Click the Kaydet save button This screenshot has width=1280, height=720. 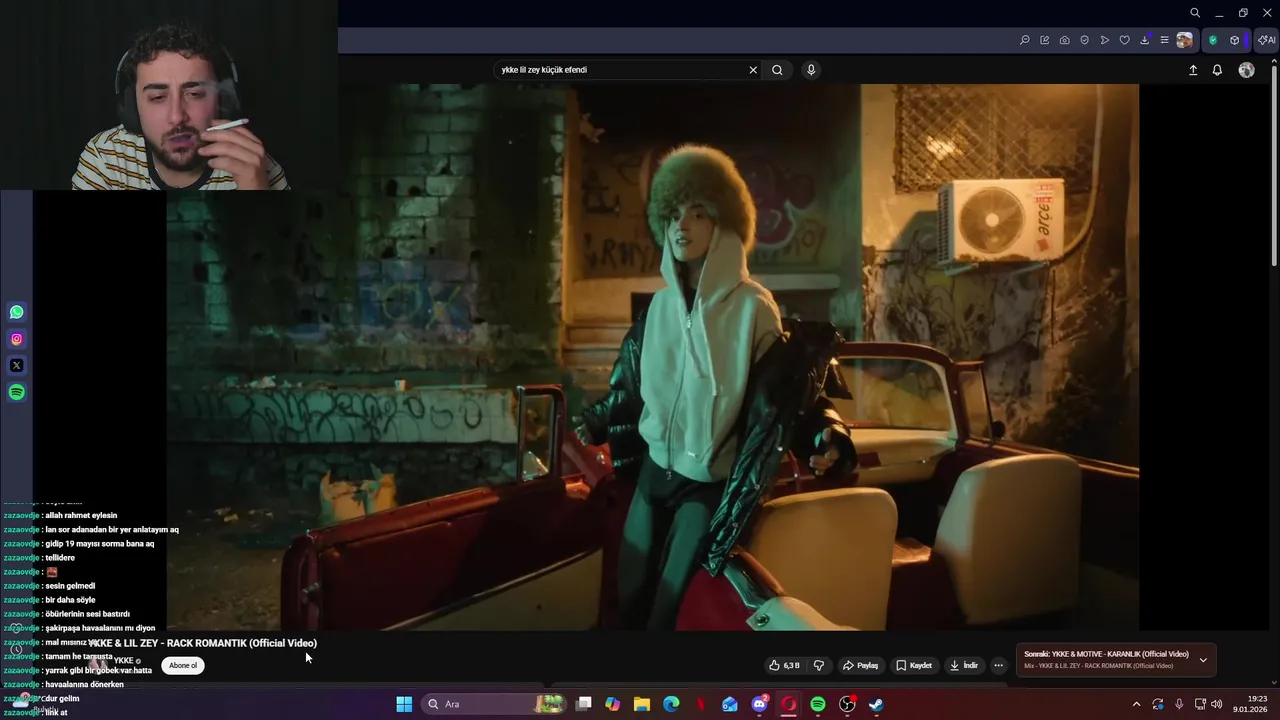[914, 665]
